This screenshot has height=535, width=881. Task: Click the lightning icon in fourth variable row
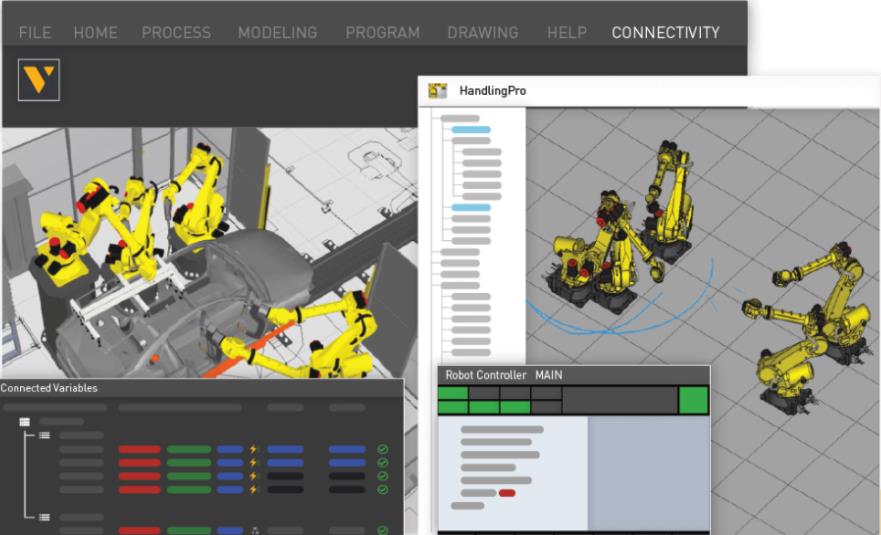coord(253,489)
